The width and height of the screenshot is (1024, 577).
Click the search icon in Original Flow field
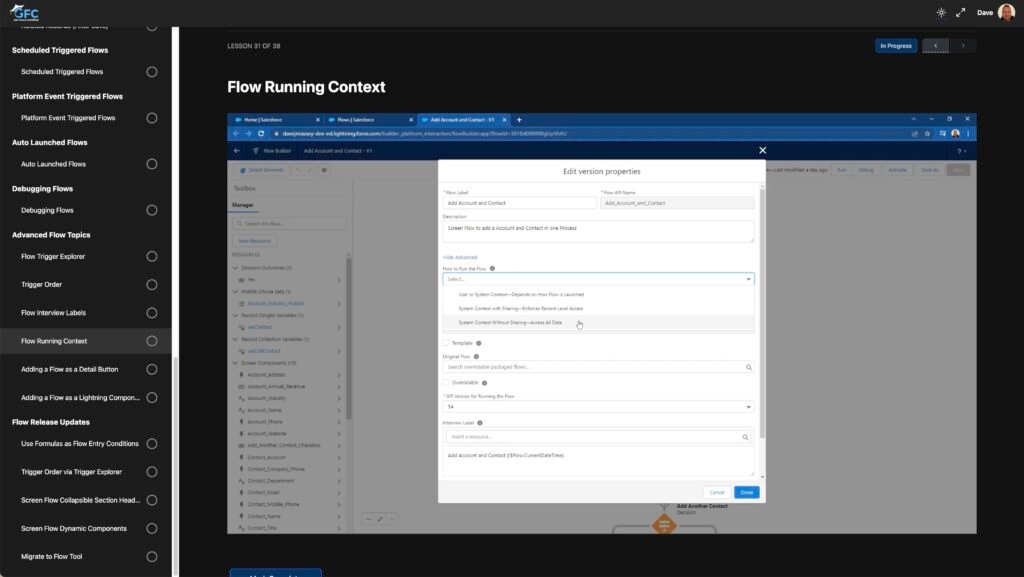[748, 367]
